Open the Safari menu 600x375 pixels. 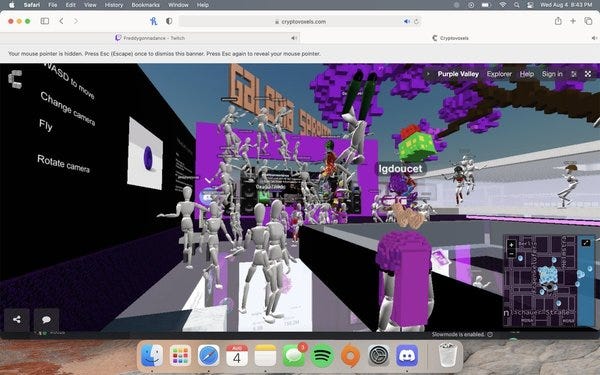click(31, 5)
